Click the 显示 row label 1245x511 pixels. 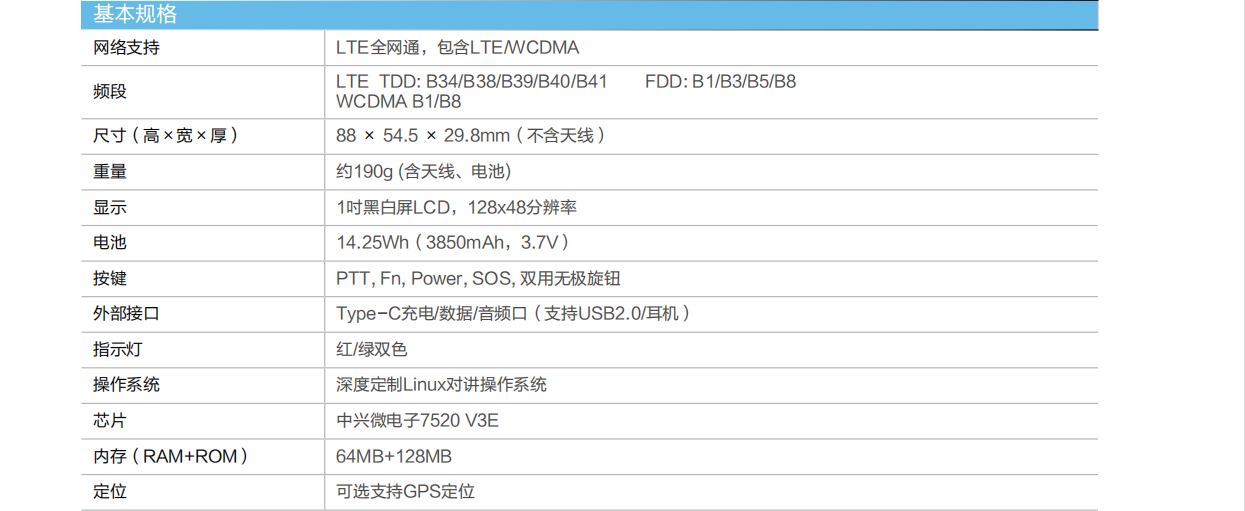[110, 208]
